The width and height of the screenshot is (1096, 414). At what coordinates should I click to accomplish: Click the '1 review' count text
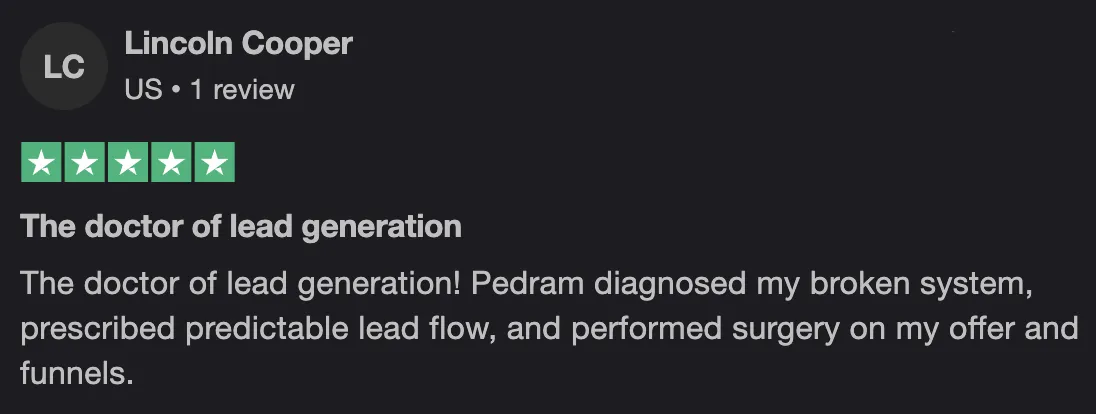click(243, 90)
